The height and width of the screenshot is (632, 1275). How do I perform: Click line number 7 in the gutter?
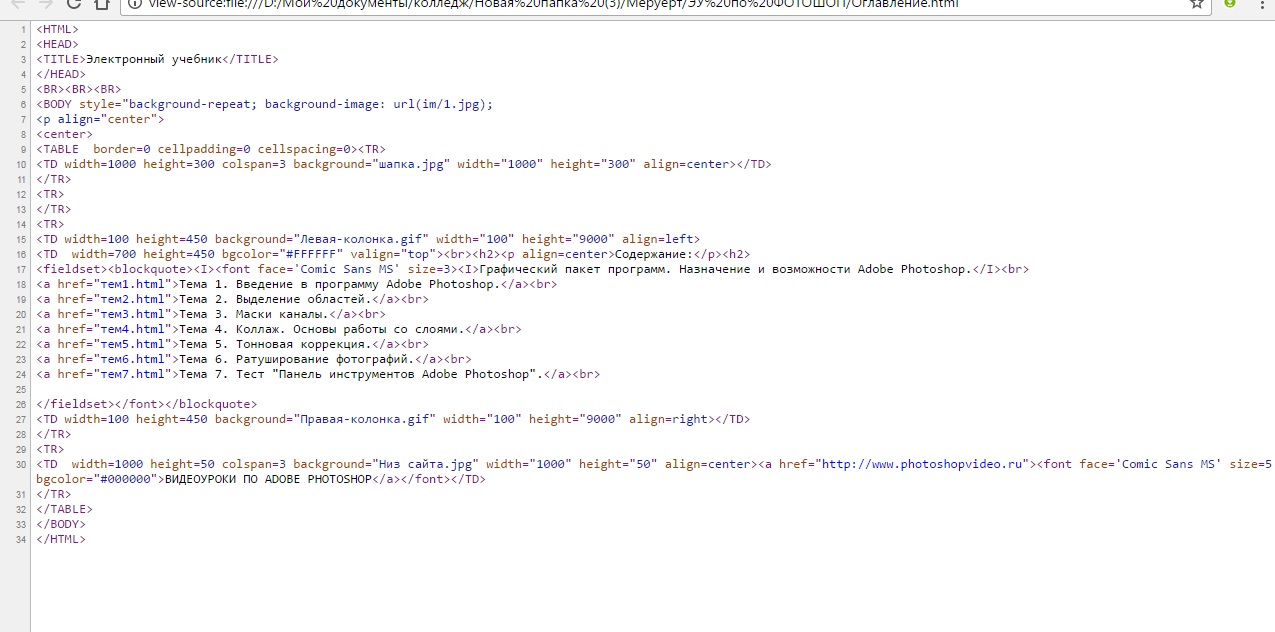pos(23,119)
